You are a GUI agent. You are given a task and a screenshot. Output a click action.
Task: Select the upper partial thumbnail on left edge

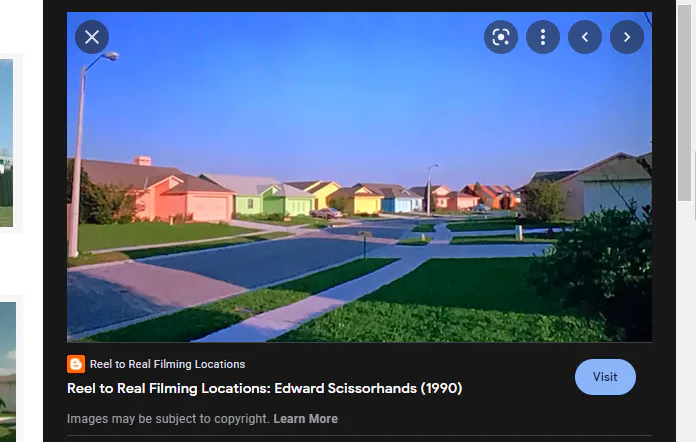pos(6,143)
